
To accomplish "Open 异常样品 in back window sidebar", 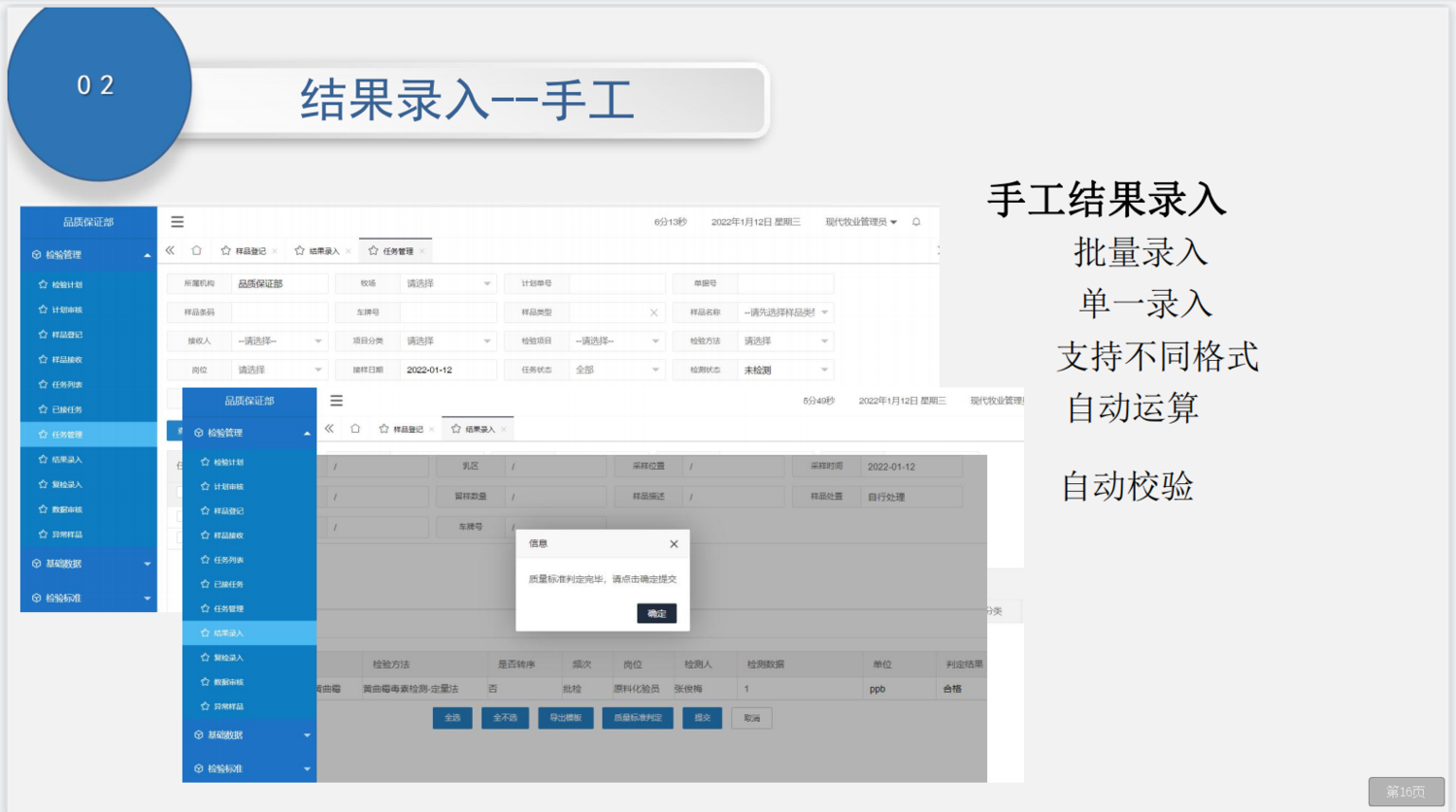I will [x=88, y=535].
